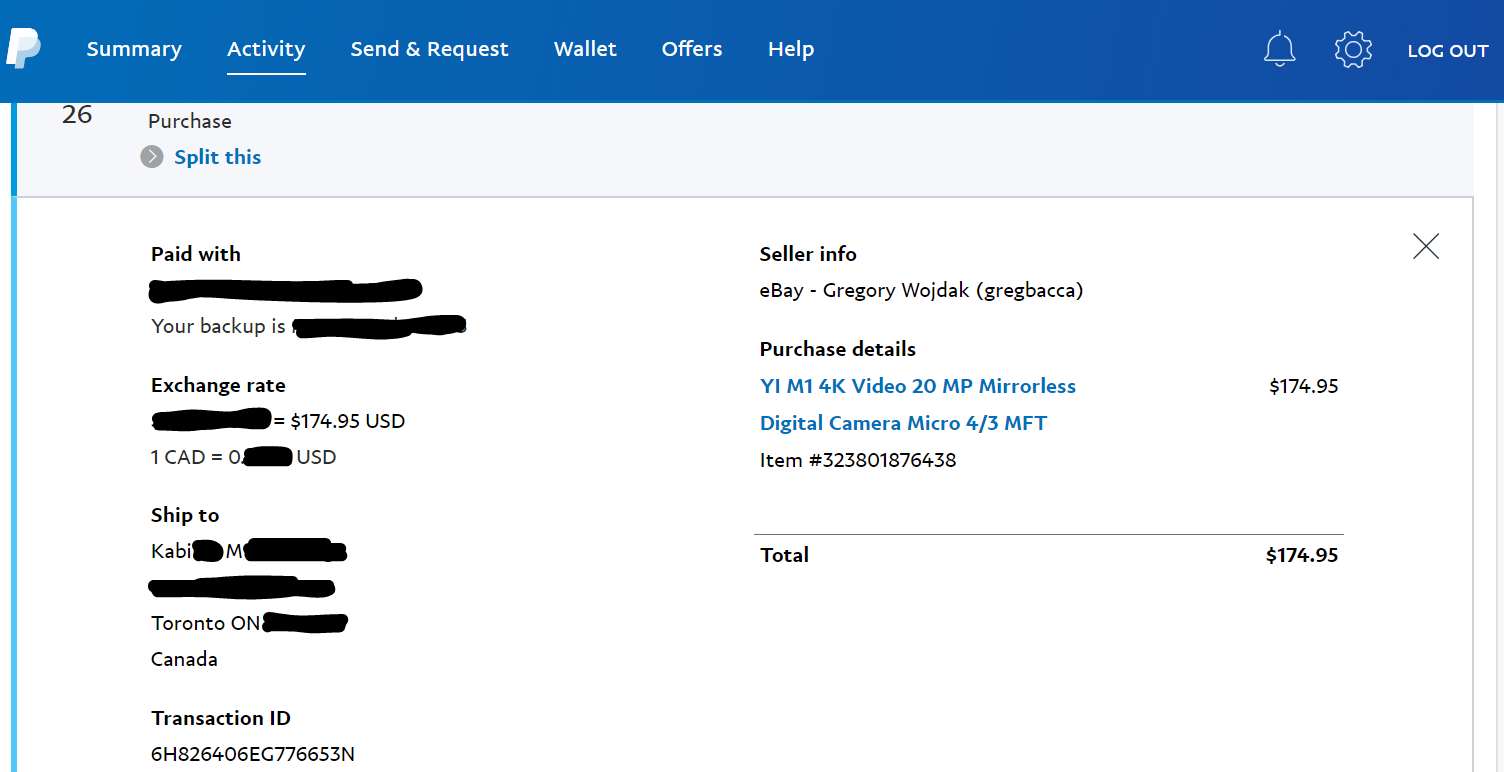This screenshot has width=1504, height=772.
Task: Click the Toronto ON address line
Action: pyautogui.click(x=249, y=623)
